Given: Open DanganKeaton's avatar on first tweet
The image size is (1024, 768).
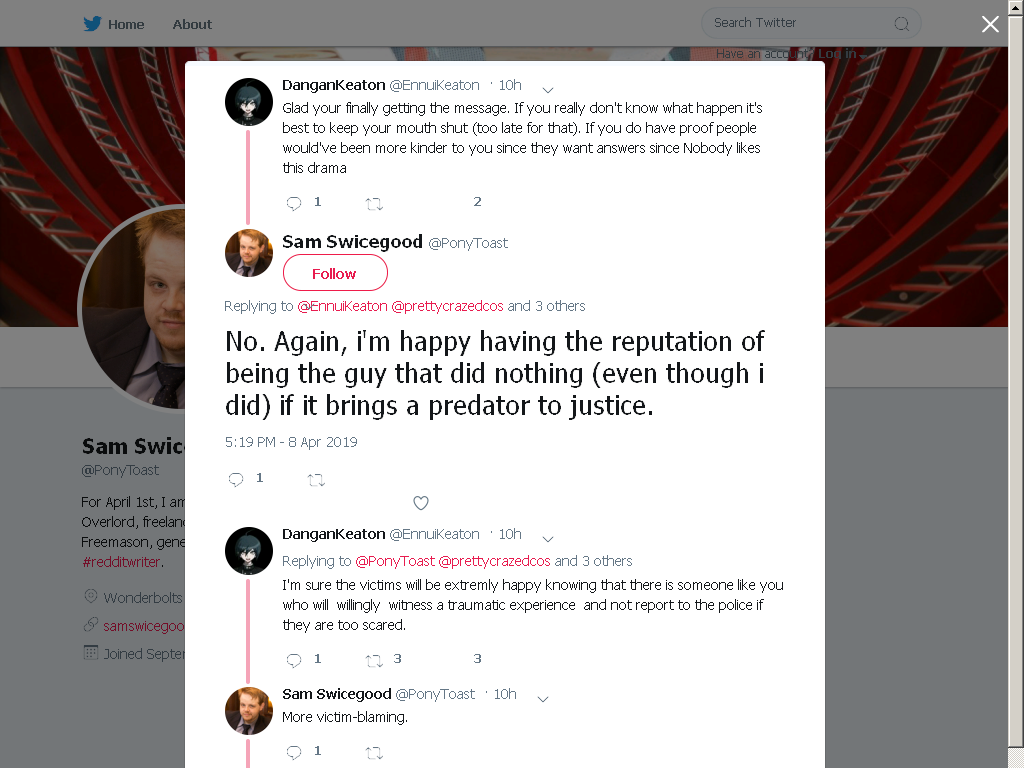Looking at the screenshot, I should (x=249, y=102).
